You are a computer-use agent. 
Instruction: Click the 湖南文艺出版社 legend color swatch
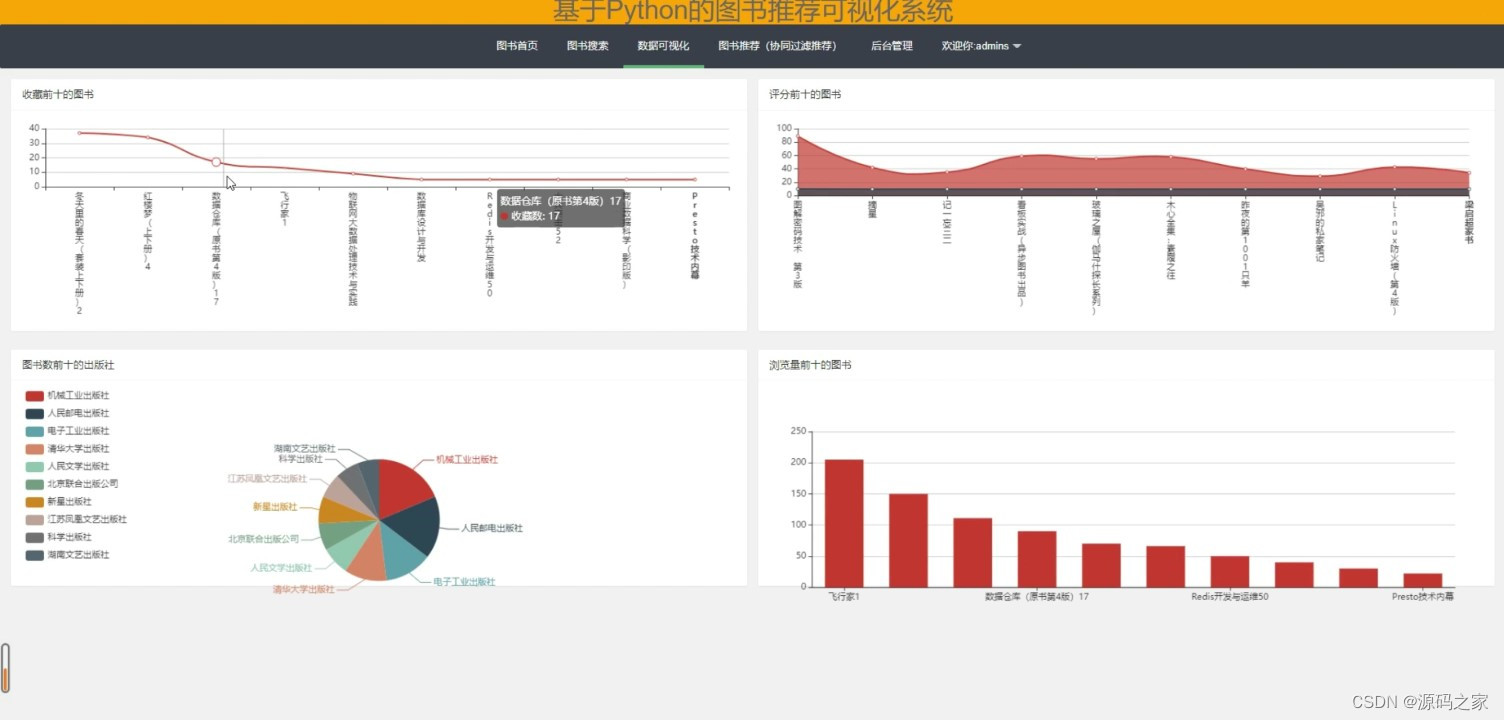tap(35, 555)
